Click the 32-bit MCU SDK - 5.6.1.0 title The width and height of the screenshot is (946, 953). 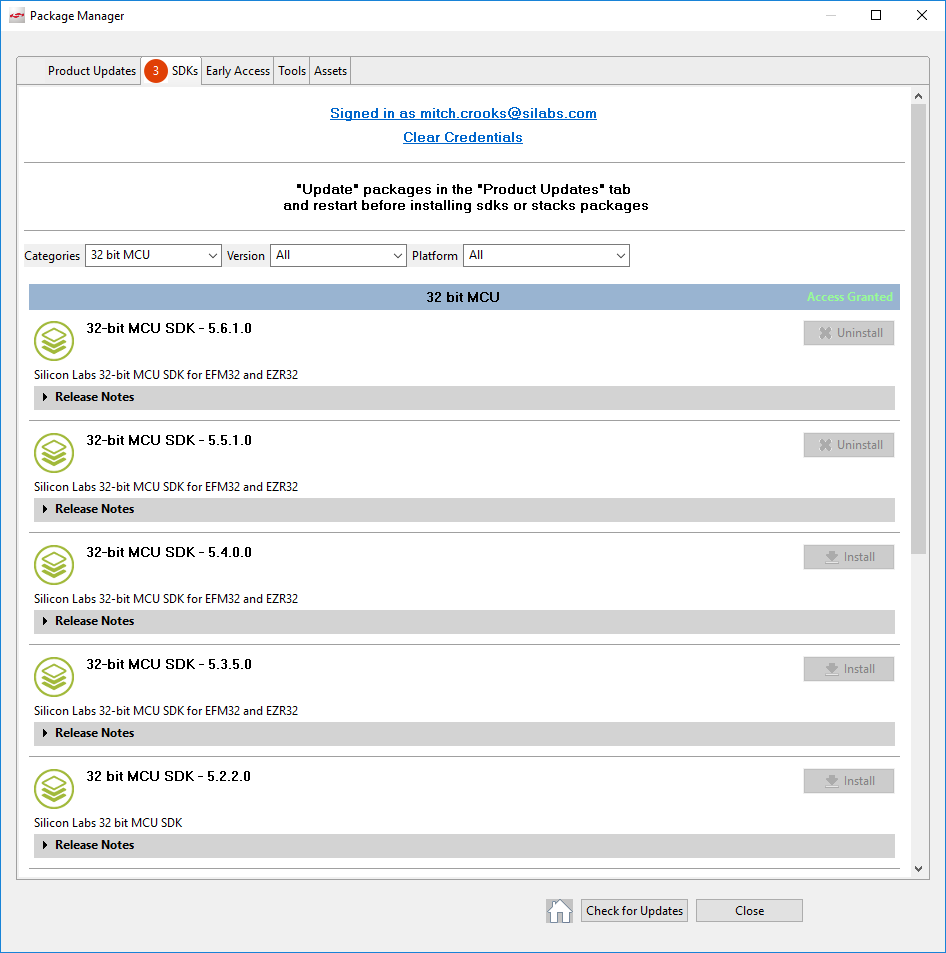[168, 328]
